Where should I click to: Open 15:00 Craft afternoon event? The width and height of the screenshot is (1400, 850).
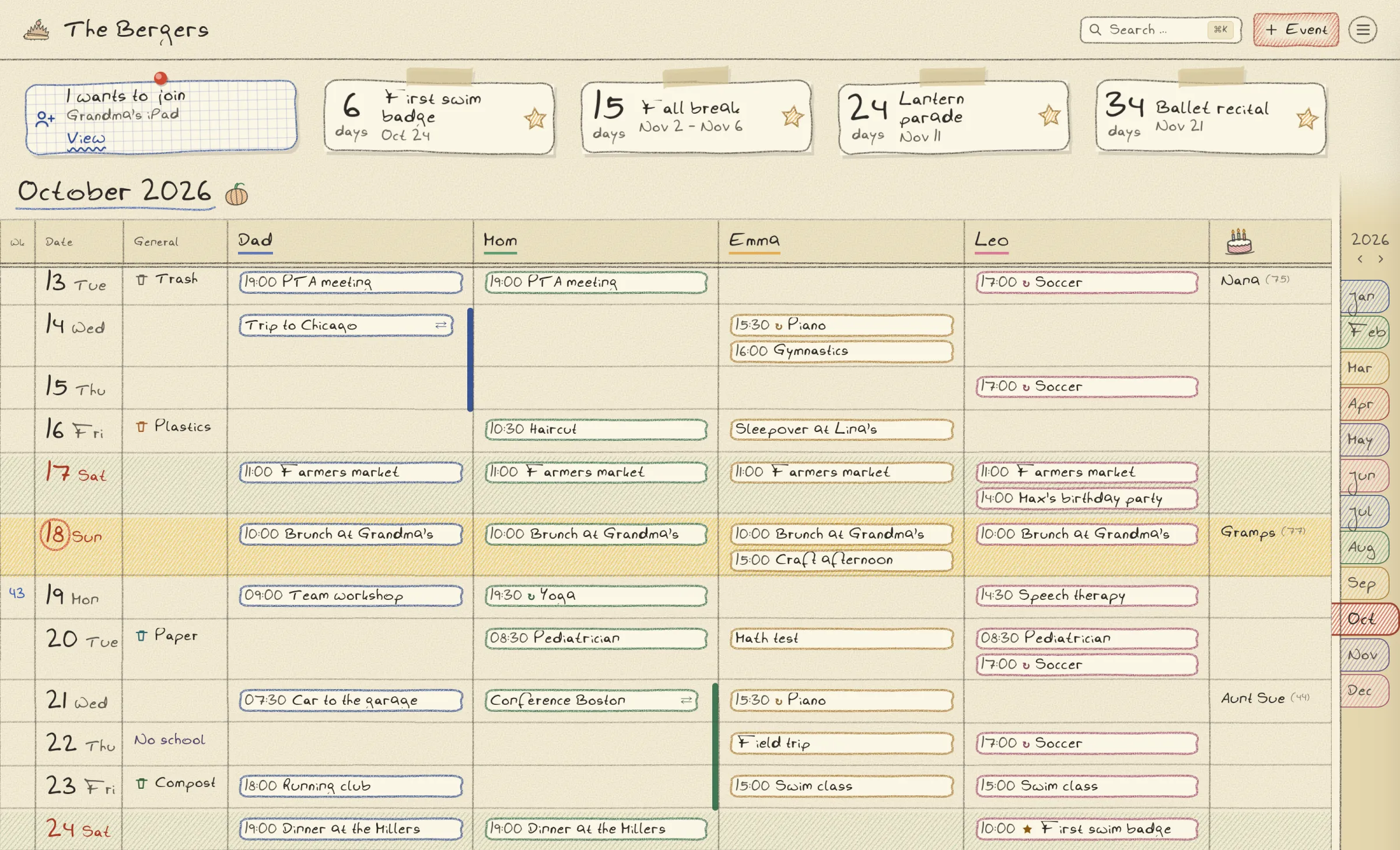841,560
